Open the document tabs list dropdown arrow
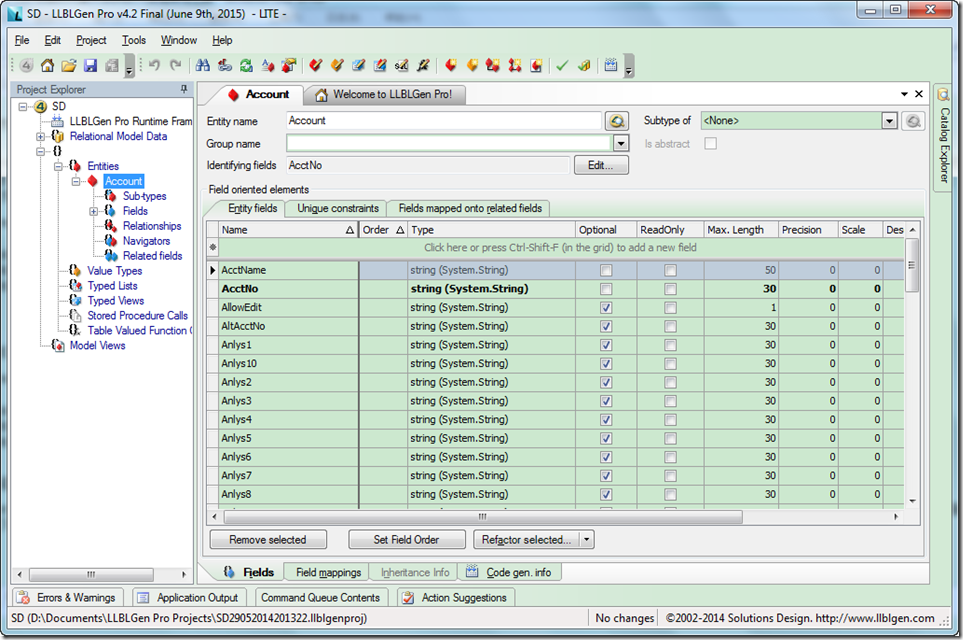This screenshot has height=640, width=963. click(904, 94)
